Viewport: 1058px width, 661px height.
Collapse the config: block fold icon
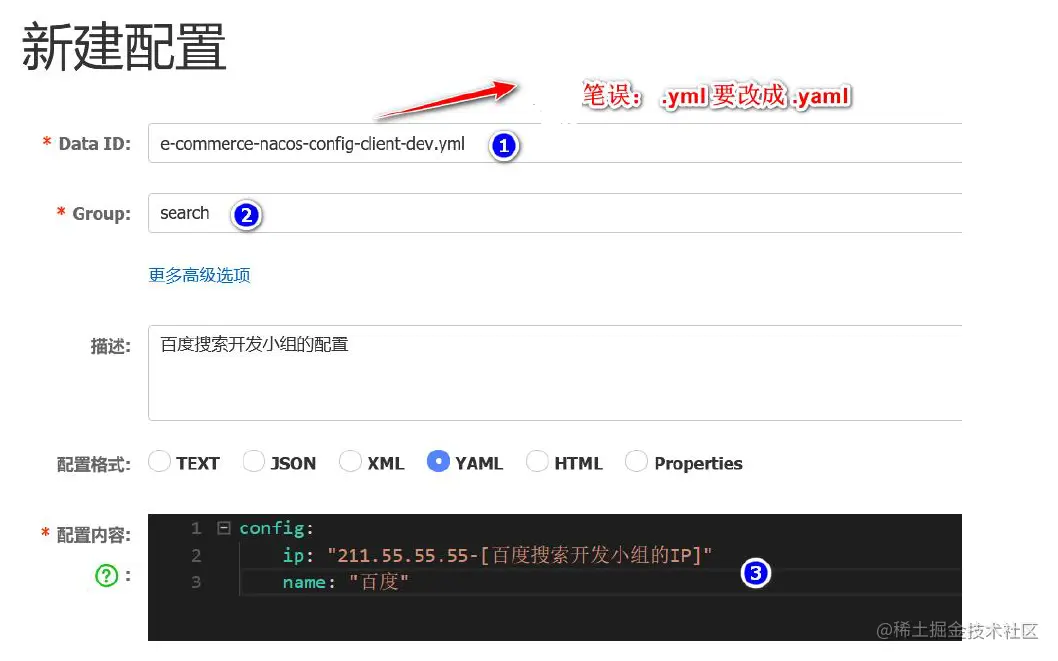click(224, 528)
